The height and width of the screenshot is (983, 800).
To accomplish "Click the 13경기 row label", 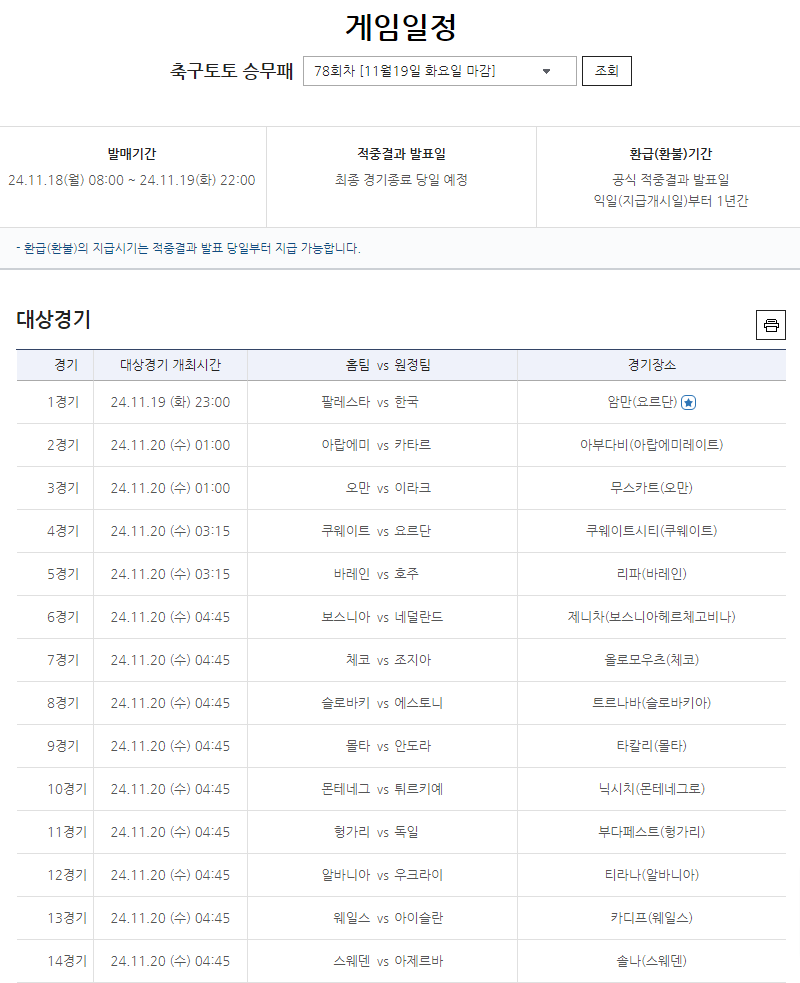I will coord(67,918).
